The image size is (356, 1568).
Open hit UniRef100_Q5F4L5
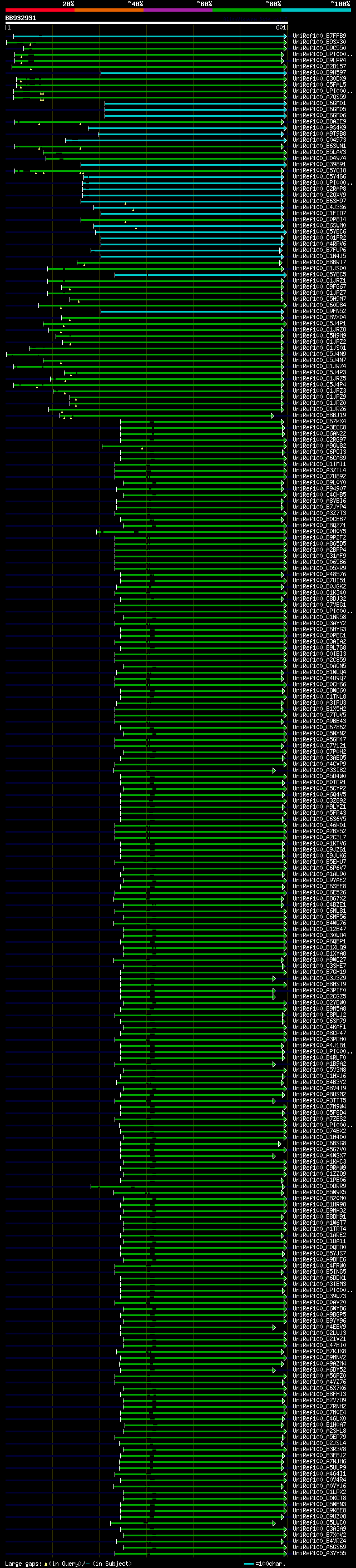[319, 85]
